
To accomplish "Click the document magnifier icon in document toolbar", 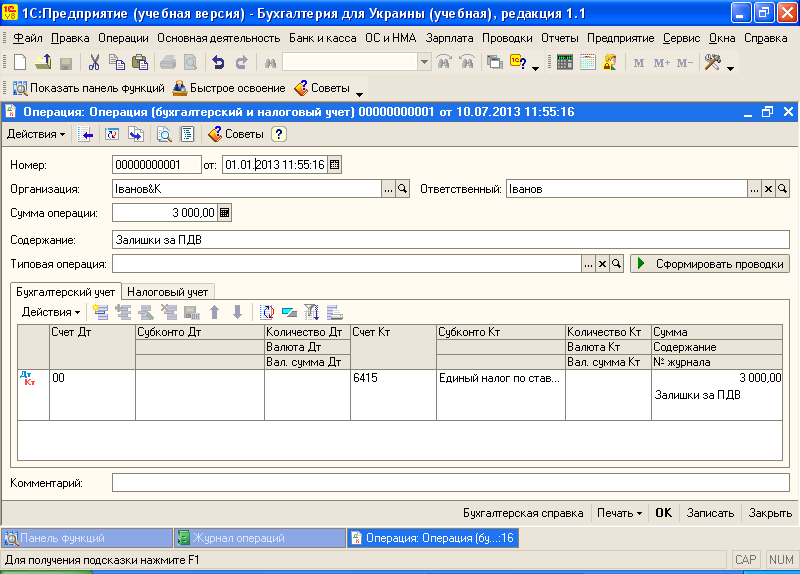I will 164,134.
